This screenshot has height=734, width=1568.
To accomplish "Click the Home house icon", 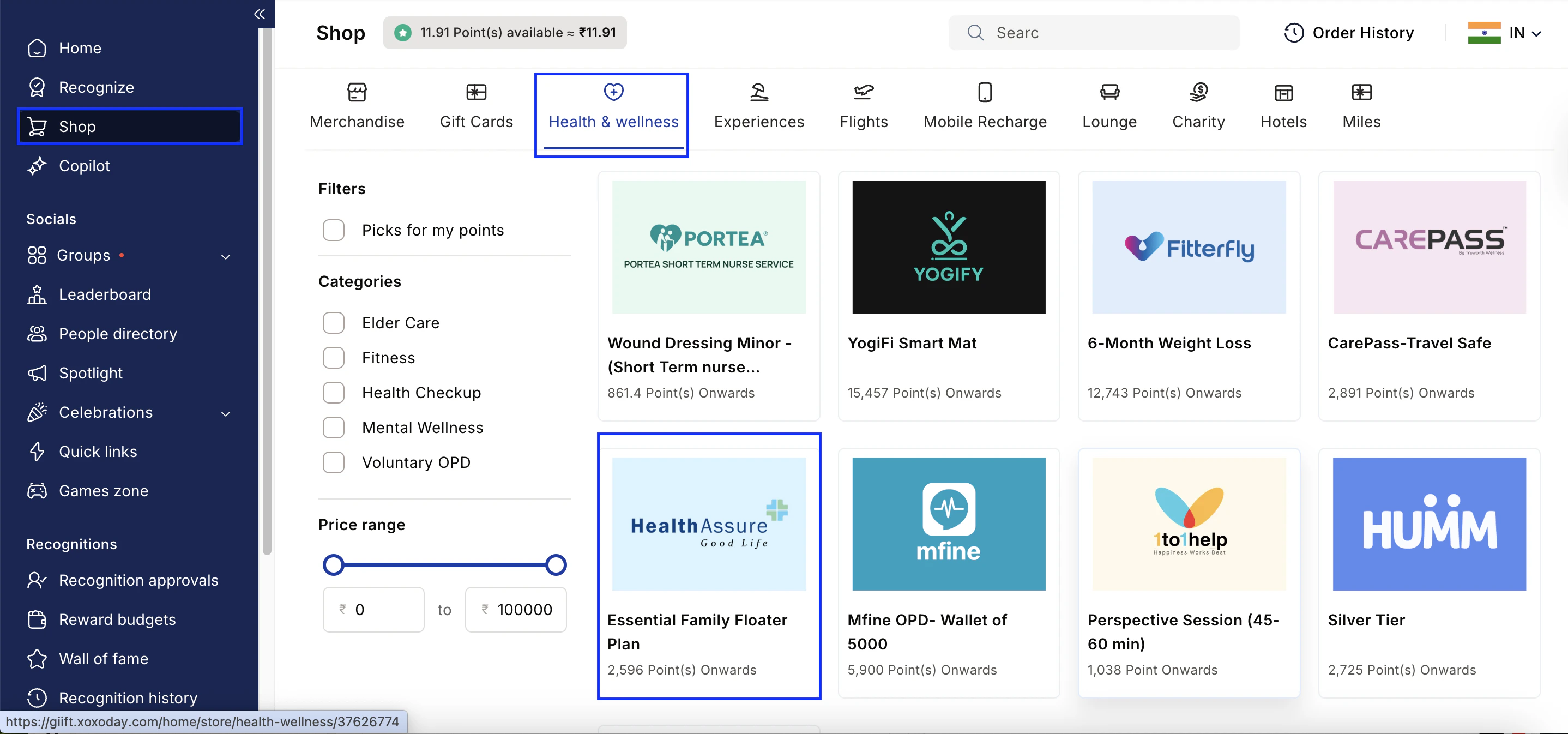I will click(37, 48).
